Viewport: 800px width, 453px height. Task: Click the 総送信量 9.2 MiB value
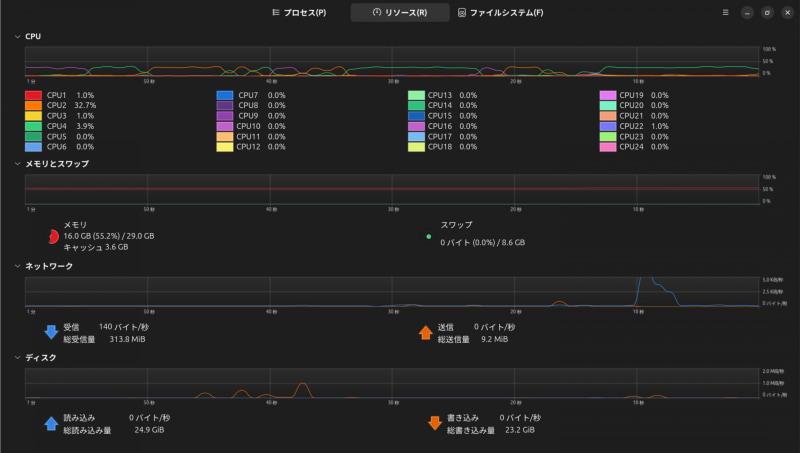click(494, 339)
